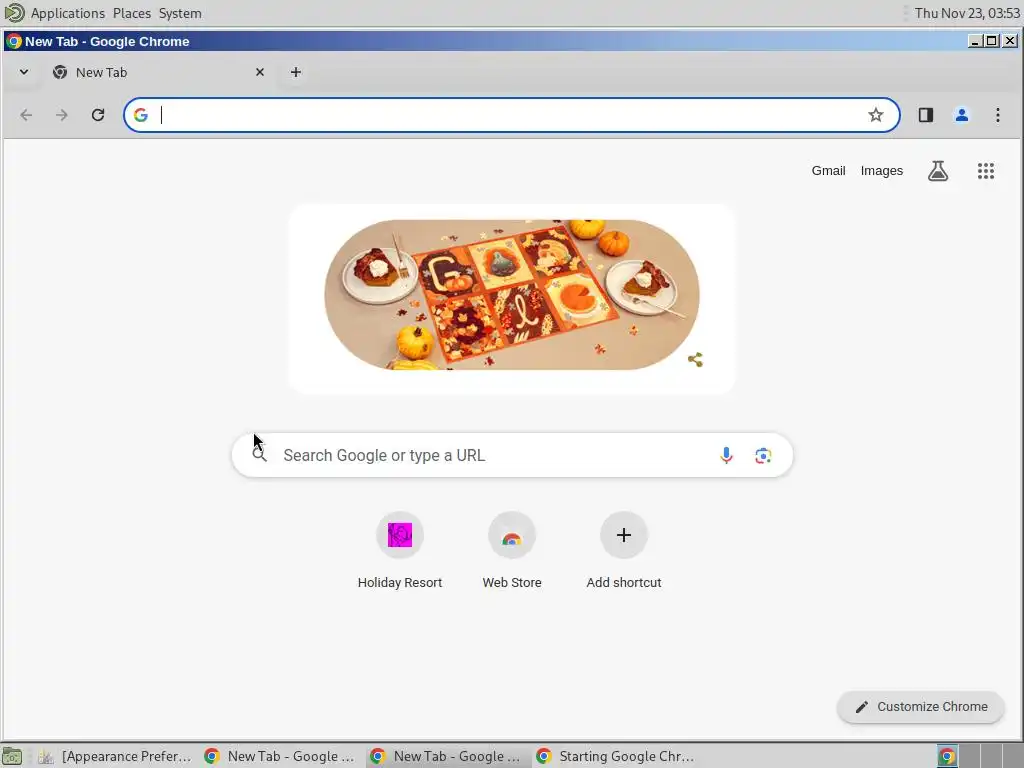Open the Web Store shortcut
Screen dimensions: 1024x768
click(511, 551)
